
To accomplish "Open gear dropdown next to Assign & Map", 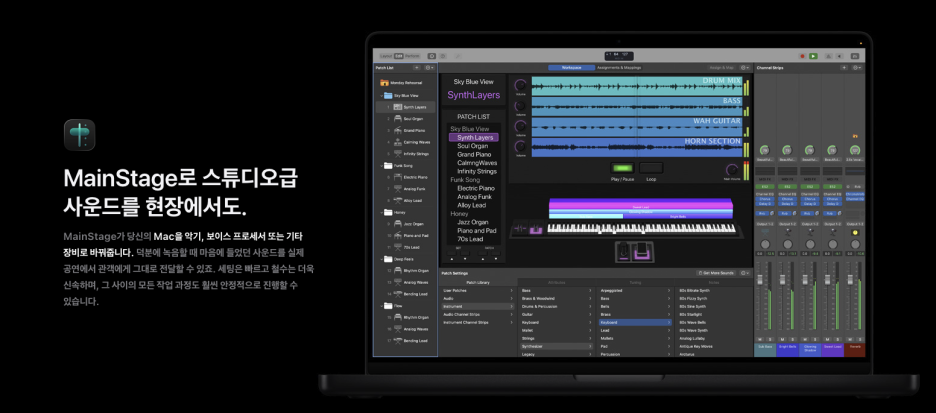I will [745, 68].
